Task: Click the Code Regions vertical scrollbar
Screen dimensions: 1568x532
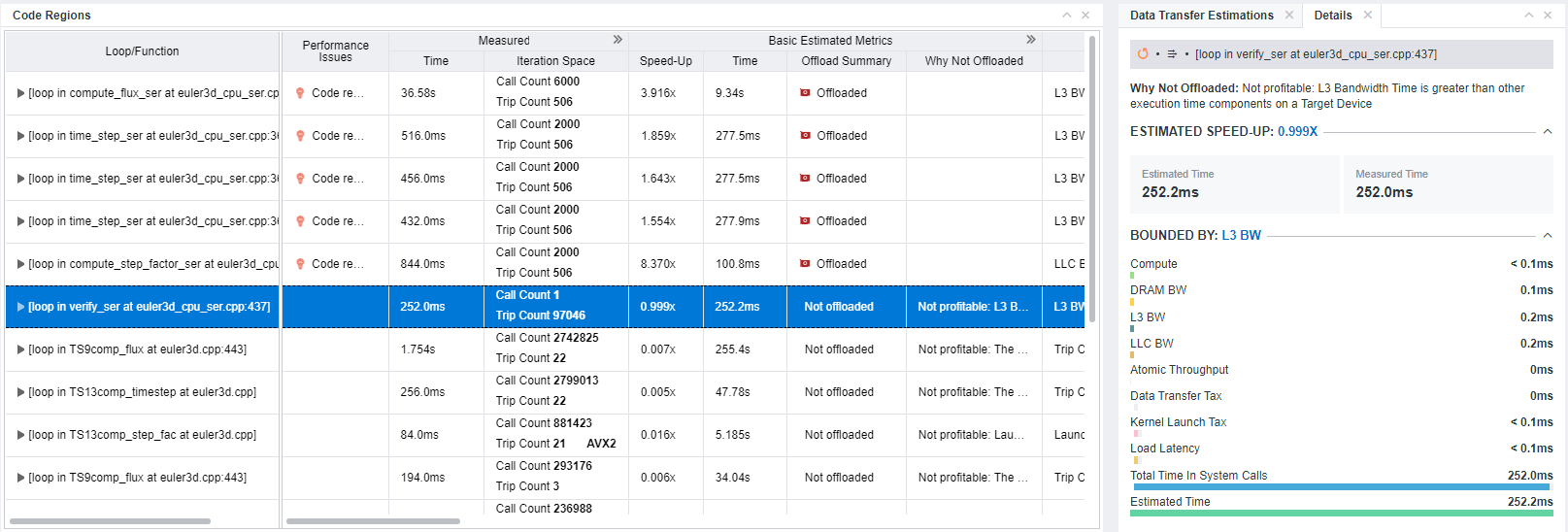Action: [1092, 175]
